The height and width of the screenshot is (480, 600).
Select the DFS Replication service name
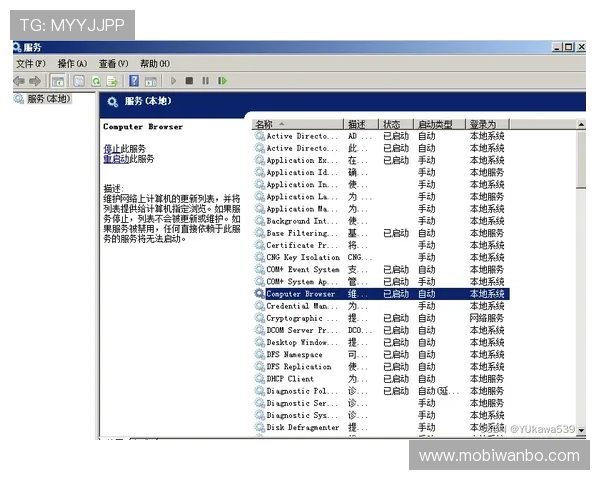coord(298,367)
